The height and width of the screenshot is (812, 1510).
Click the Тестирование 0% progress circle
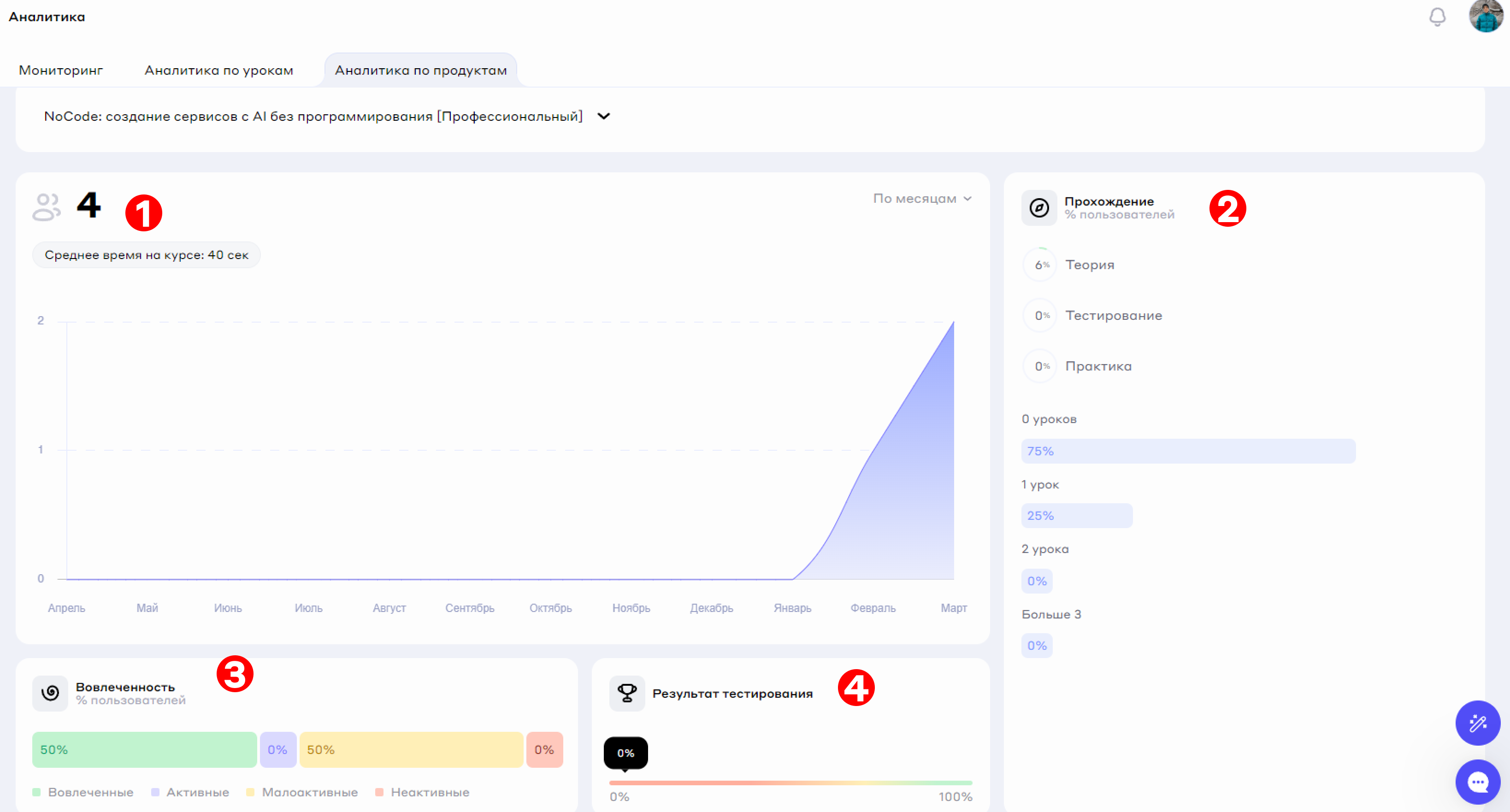click(x=1040, y=316)
